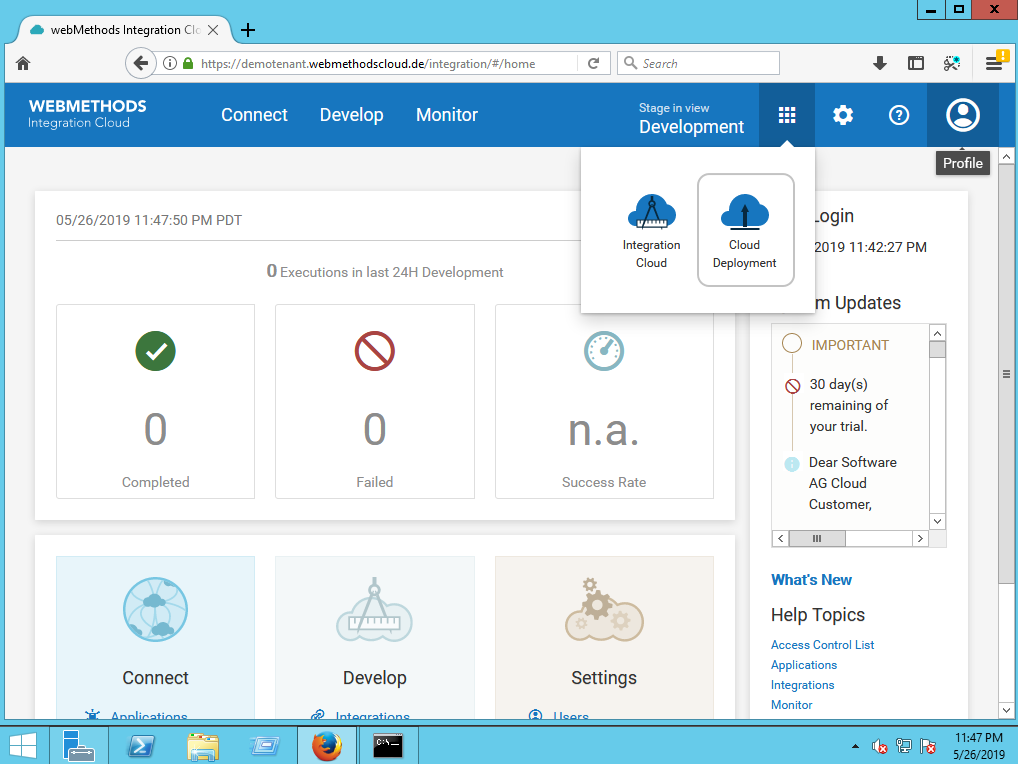Open the Develop menu in header
This screenshot has height=764, width=1018.
[351, 115]
